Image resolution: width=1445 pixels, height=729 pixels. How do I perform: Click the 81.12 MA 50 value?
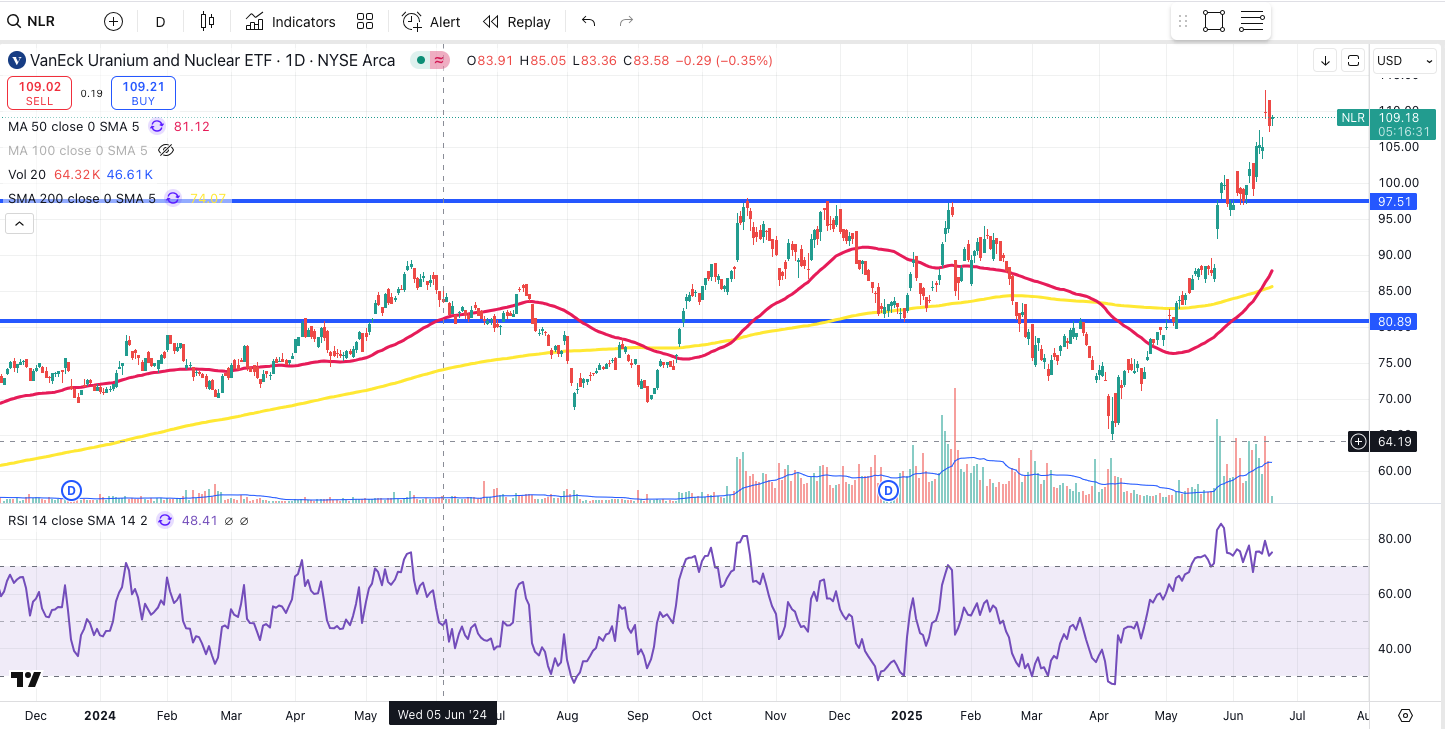click(192, 126)
